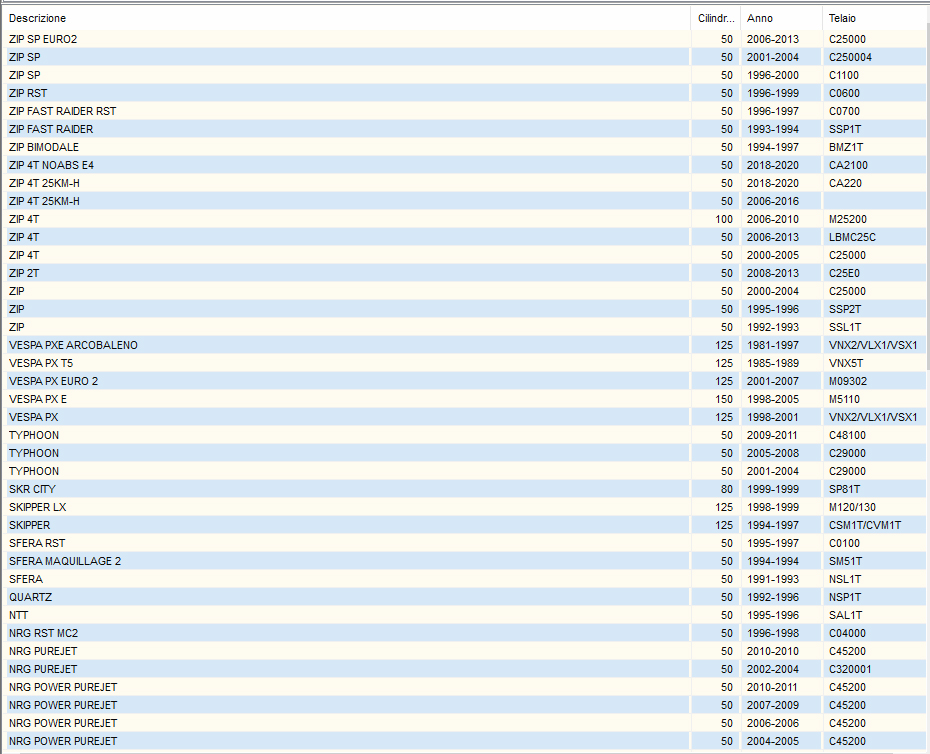930x754 pixels.
Task: Select the SKR CITY row
Action: click(464, 489)
